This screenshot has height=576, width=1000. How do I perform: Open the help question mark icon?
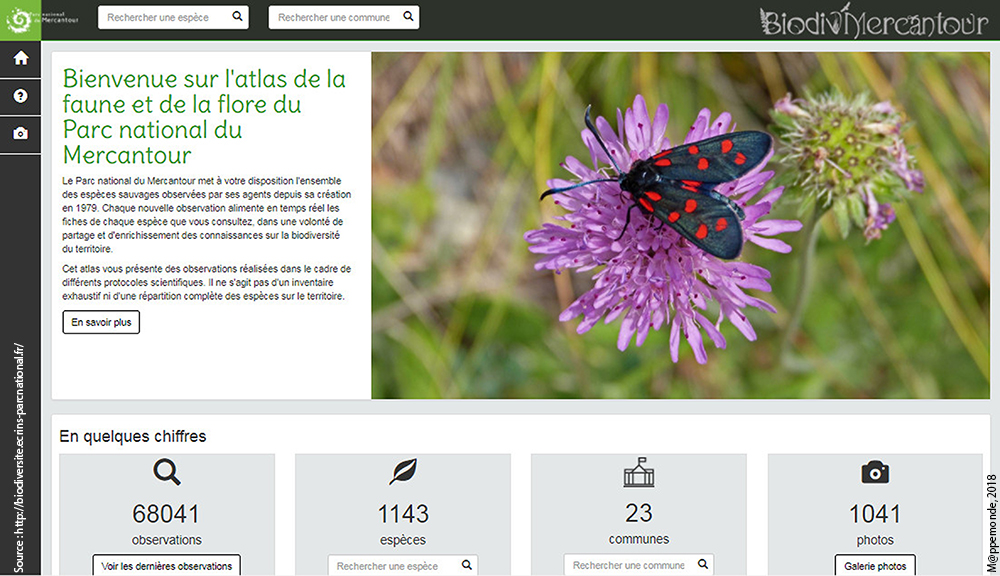tap(21, 96)
